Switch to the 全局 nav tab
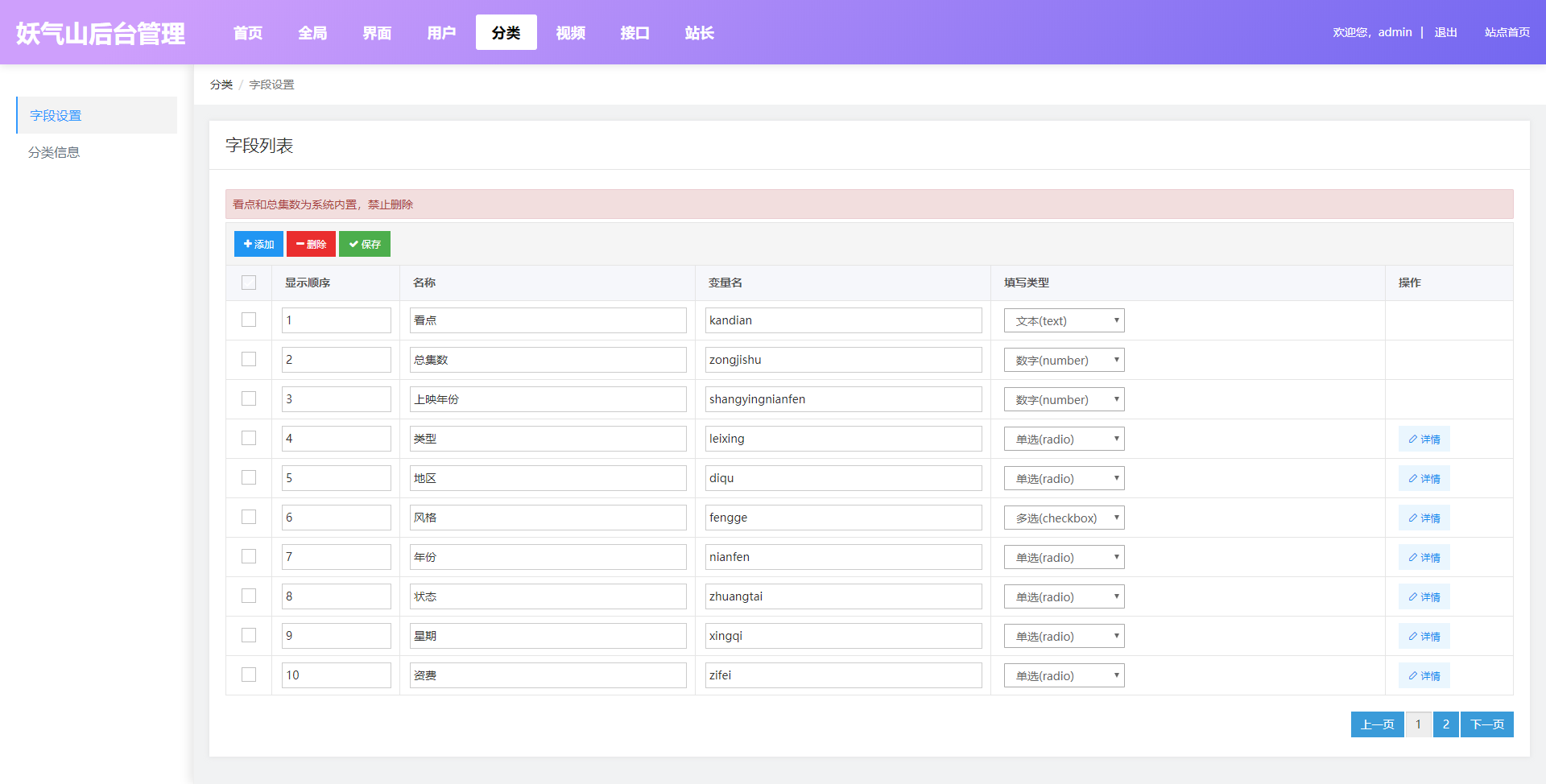 click(x=312, y=32)
